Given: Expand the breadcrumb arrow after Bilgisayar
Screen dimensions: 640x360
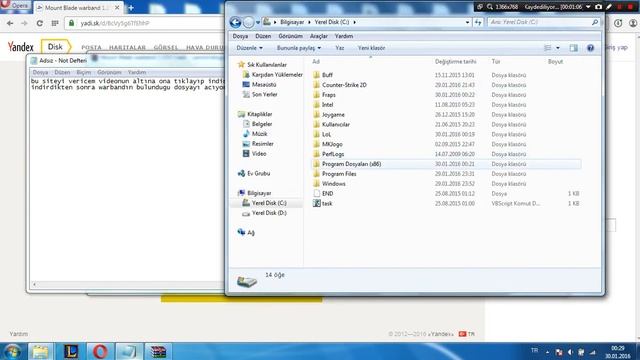Looking at the screenshot, I should (x=309, y=22).
